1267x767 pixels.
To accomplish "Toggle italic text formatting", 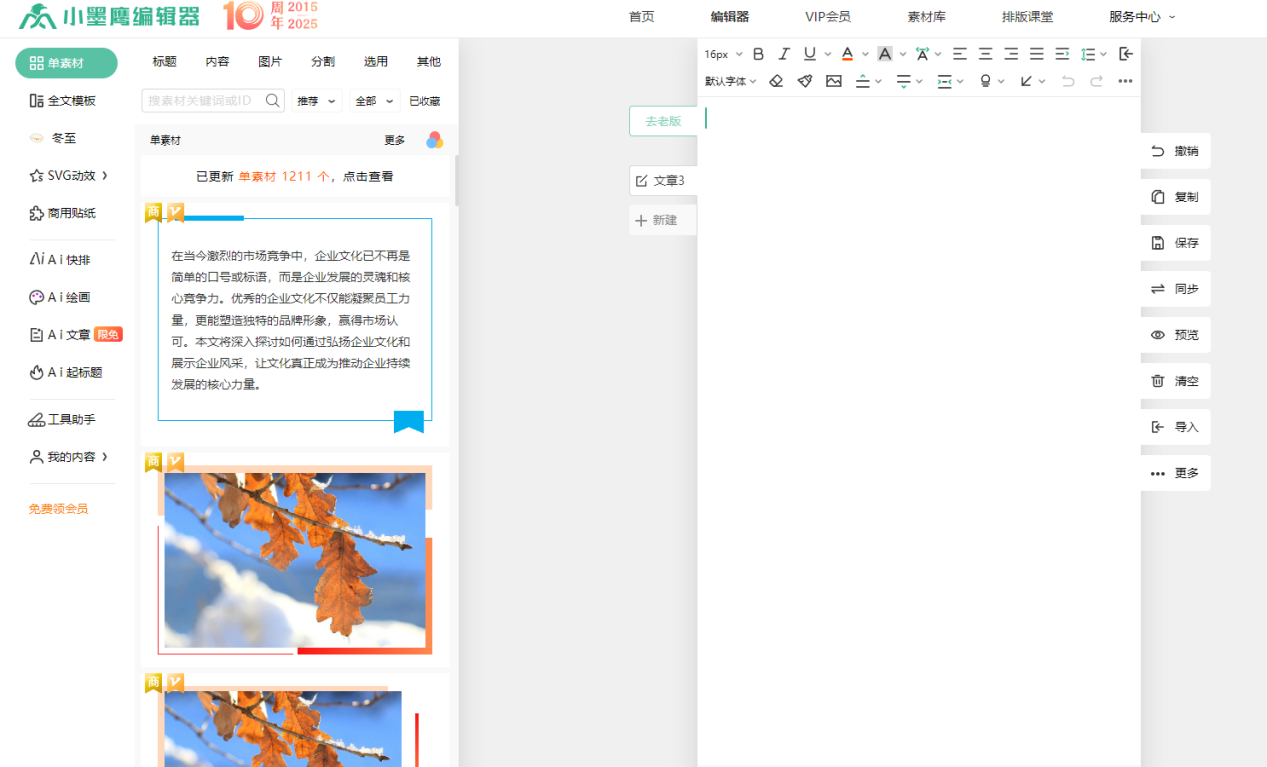I will [784, 54].
